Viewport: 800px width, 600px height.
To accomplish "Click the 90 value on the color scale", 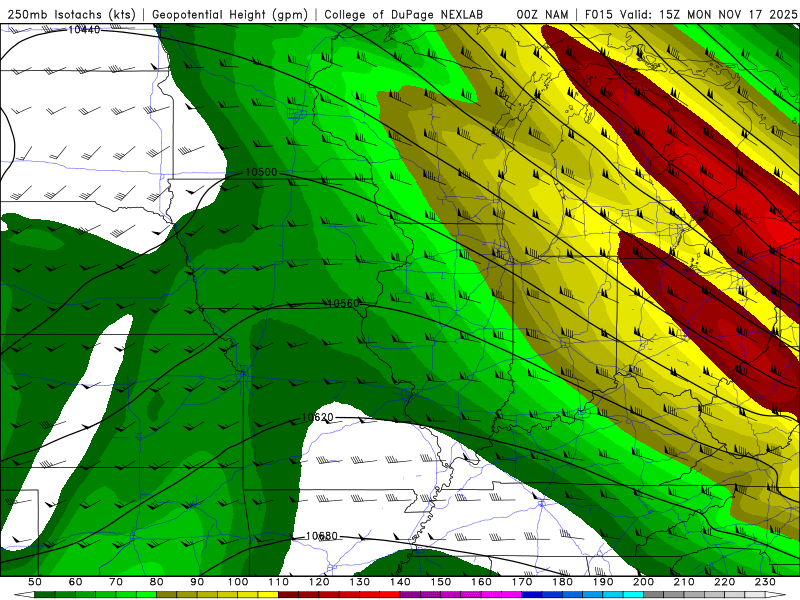I will click(197, 582).
